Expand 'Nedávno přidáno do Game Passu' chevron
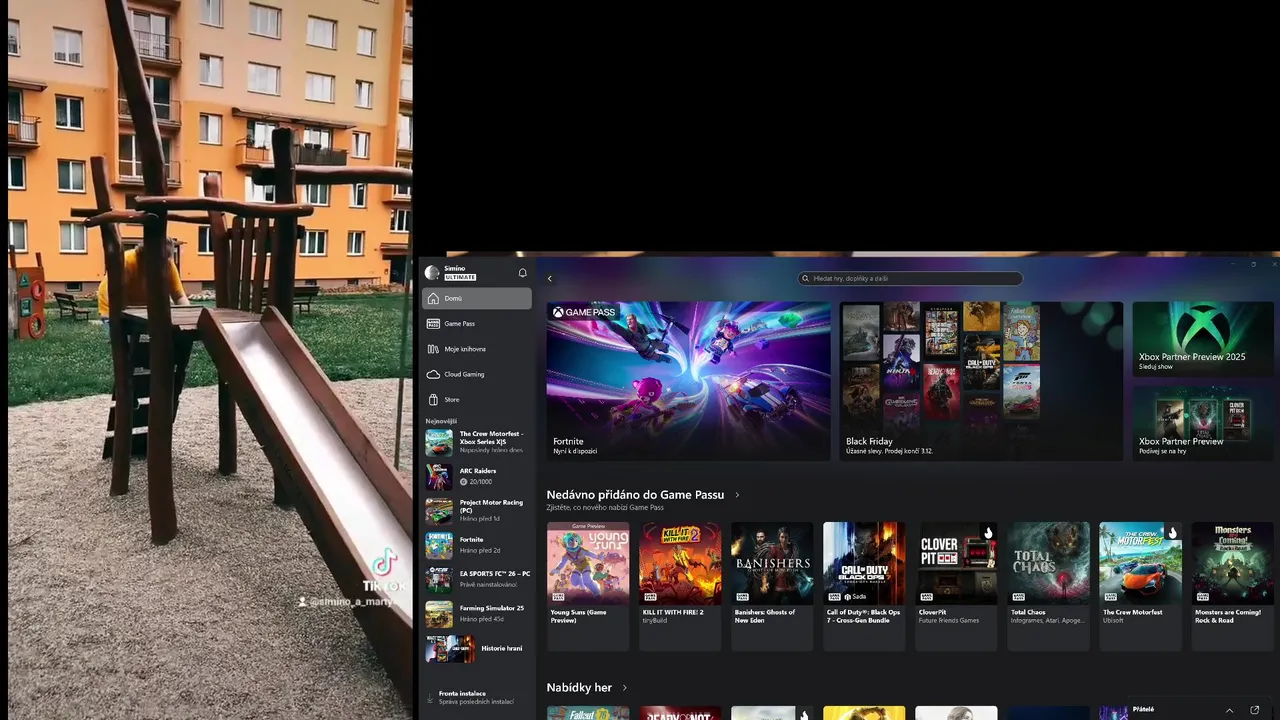The image size is (1280, 720). 737,495
